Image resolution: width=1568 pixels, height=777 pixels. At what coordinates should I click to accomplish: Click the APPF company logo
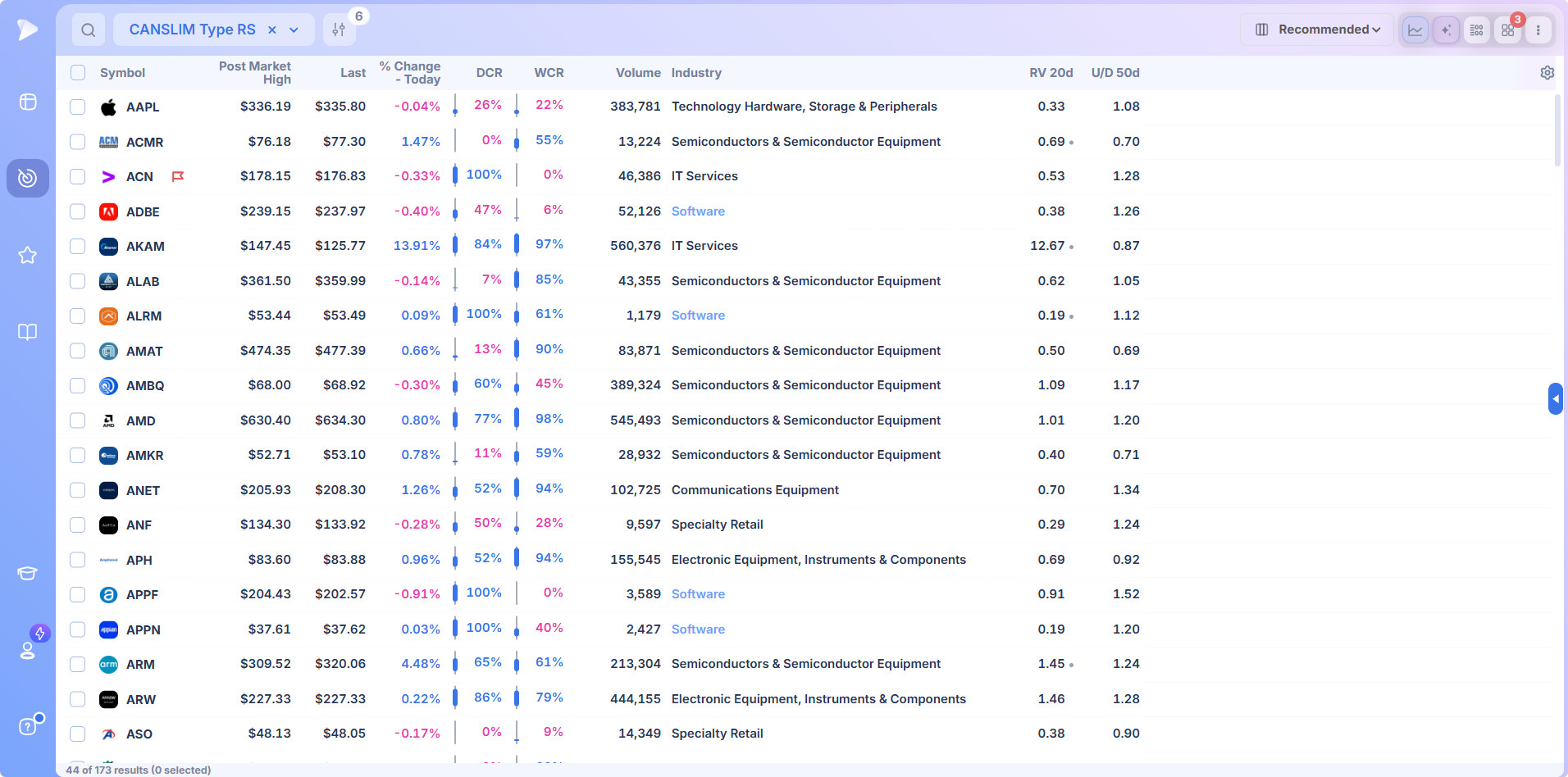[x=108, y=595]
